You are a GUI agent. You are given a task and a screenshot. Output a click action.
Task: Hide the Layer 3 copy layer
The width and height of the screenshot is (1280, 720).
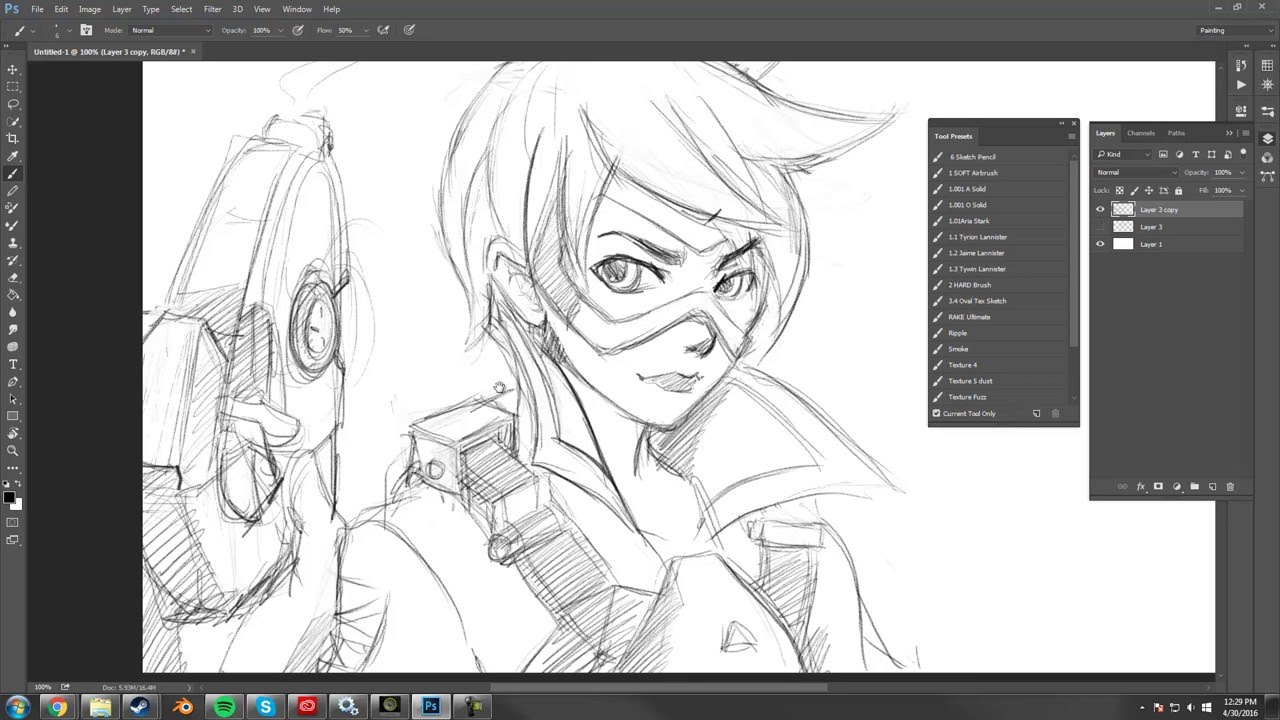pyautogui.click(x=1100, y=210)
